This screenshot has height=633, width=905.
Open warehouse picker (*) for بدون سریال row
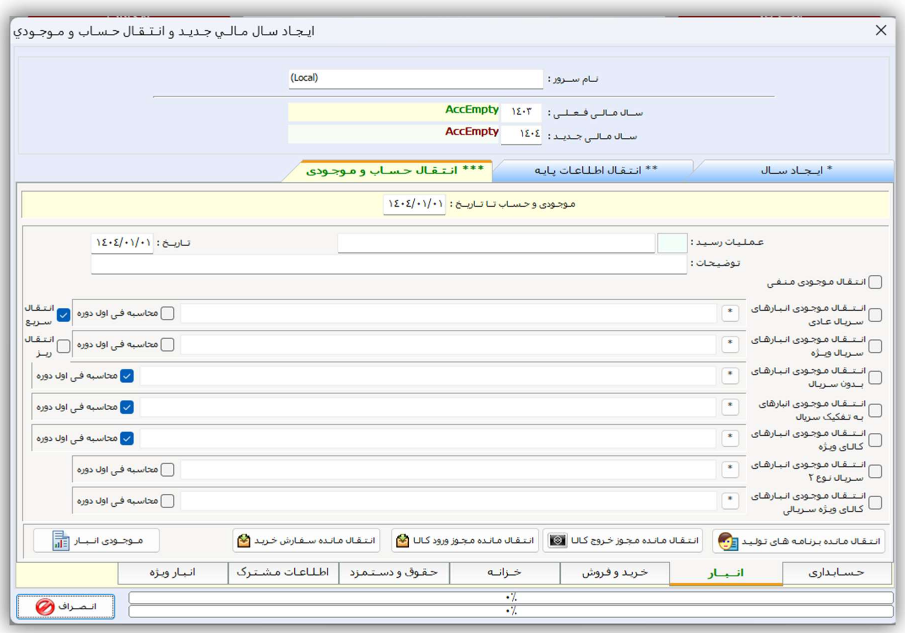pyautogui.click(x=730, y=375)
